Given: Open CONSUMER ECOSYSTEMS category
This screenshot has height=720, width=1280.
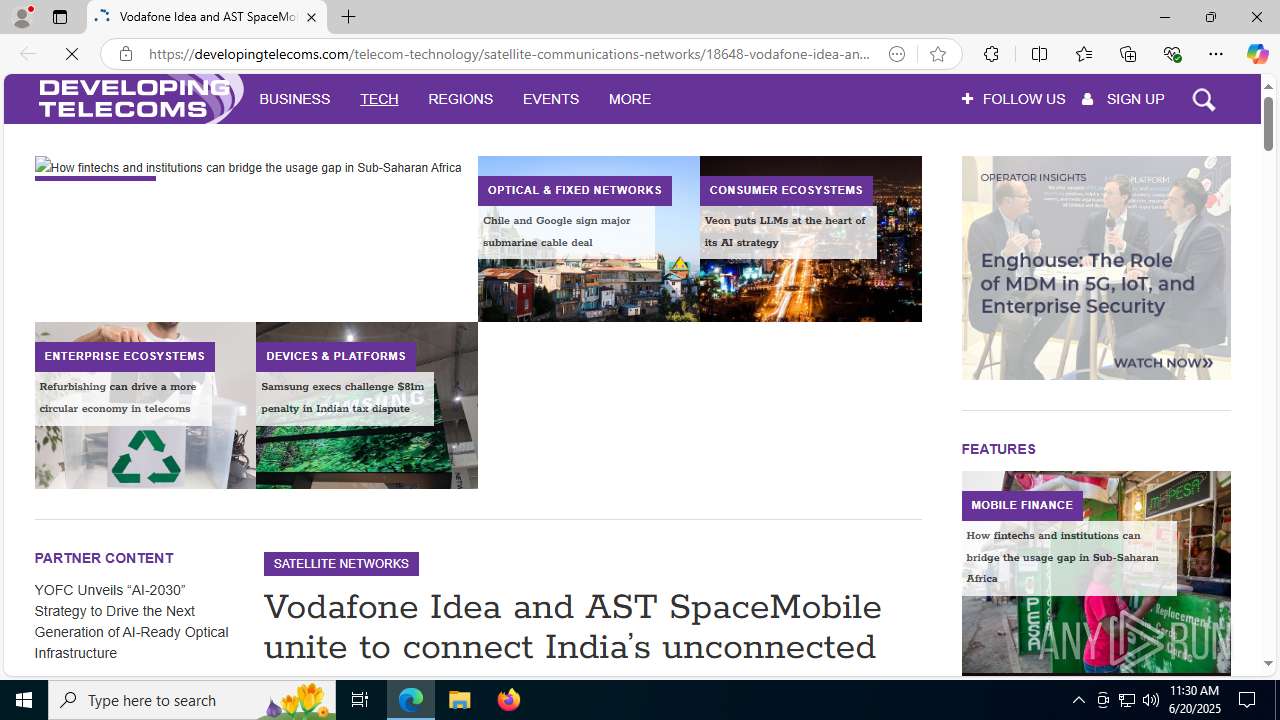Looking at the screenshot, I should coord(786,190).
